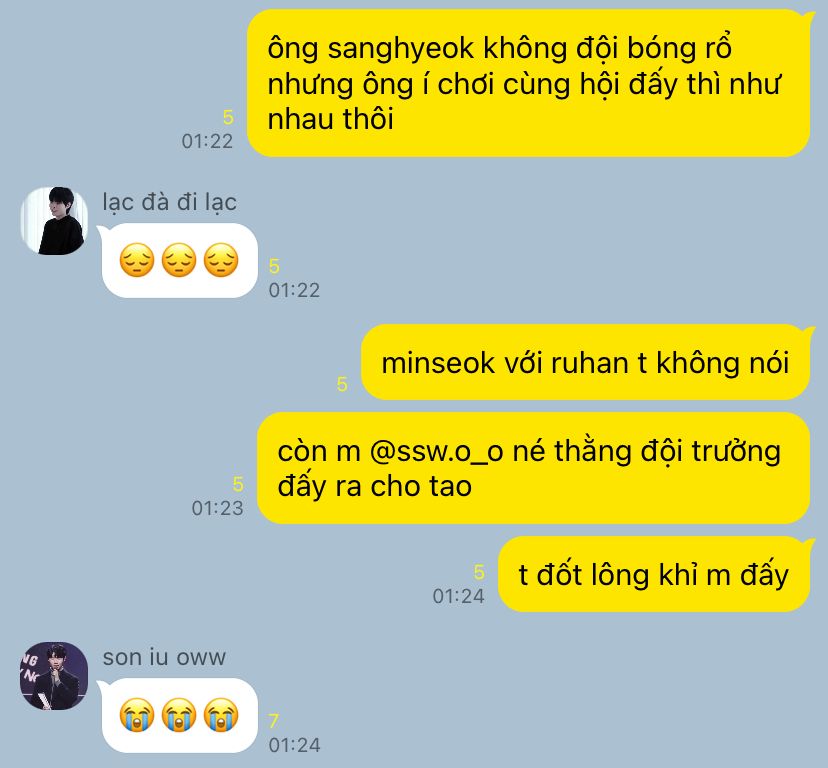Select the three crying emoji message bubble
Image resolution: width=828 pixels, height=768 pixels.
(180, 715)
